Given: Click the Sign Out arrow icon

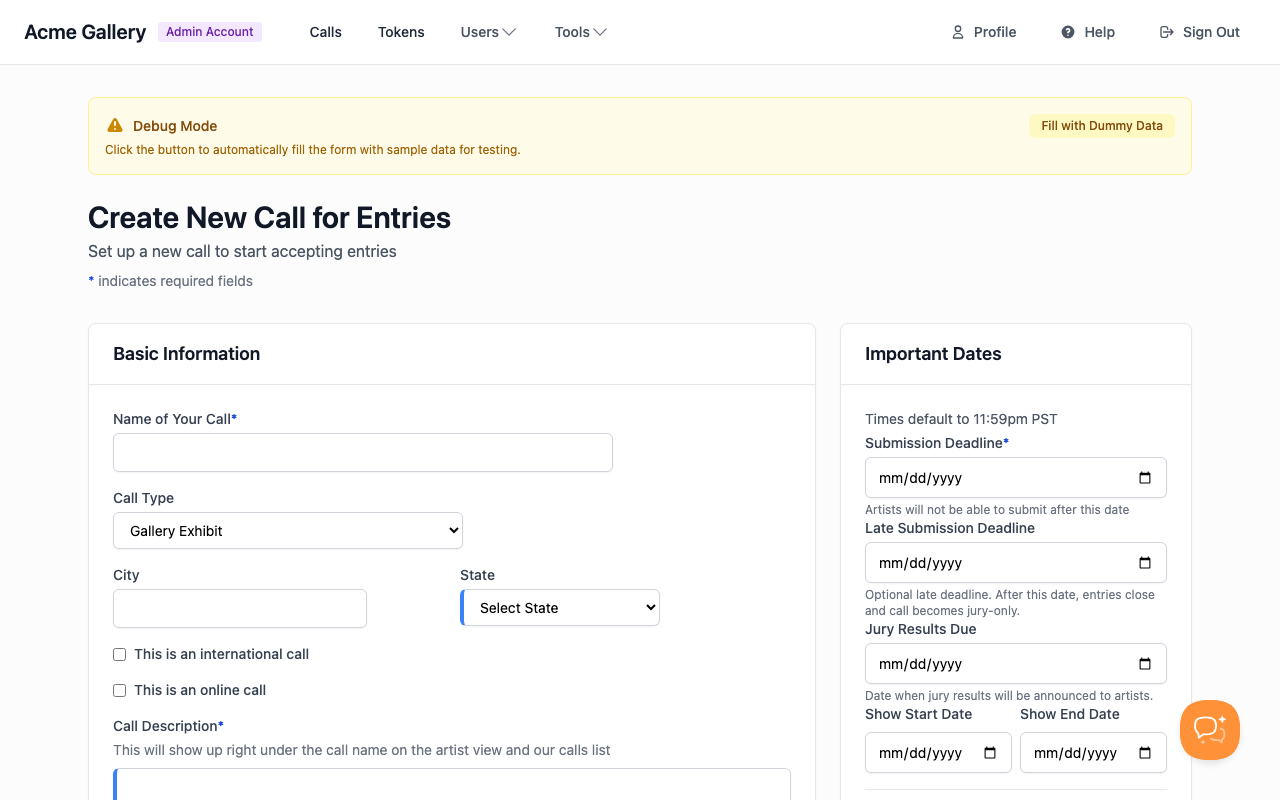Looking at the screenshot, I should coord(1165,32).
